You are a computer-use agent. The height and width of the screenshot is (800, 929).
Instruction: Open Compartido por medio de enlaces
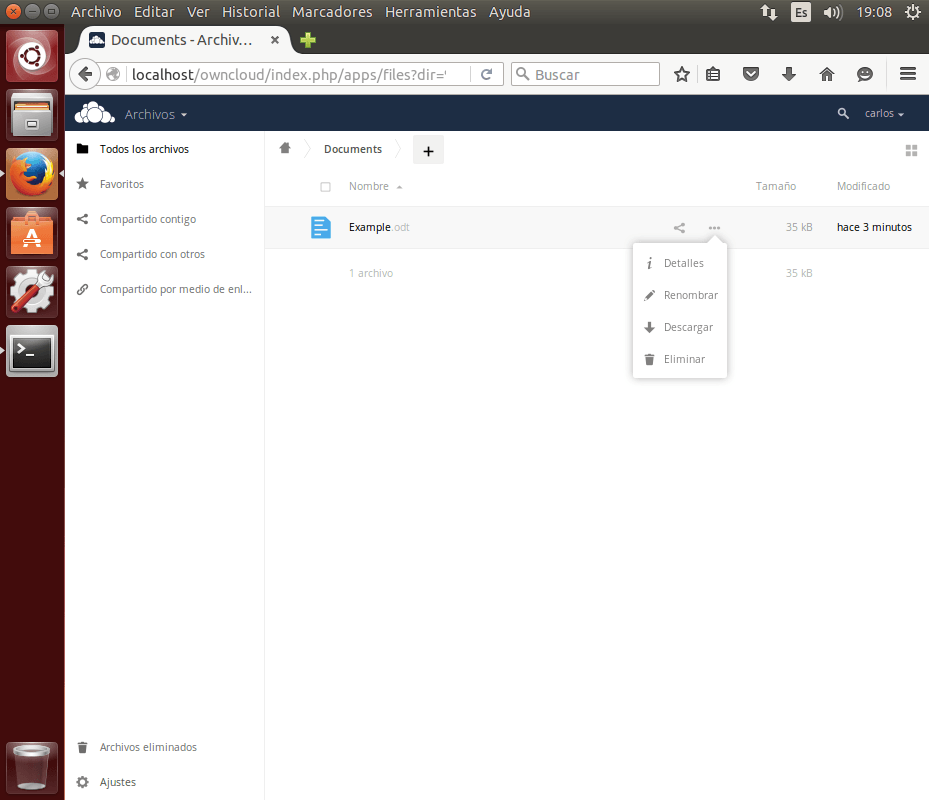(165, 289)
